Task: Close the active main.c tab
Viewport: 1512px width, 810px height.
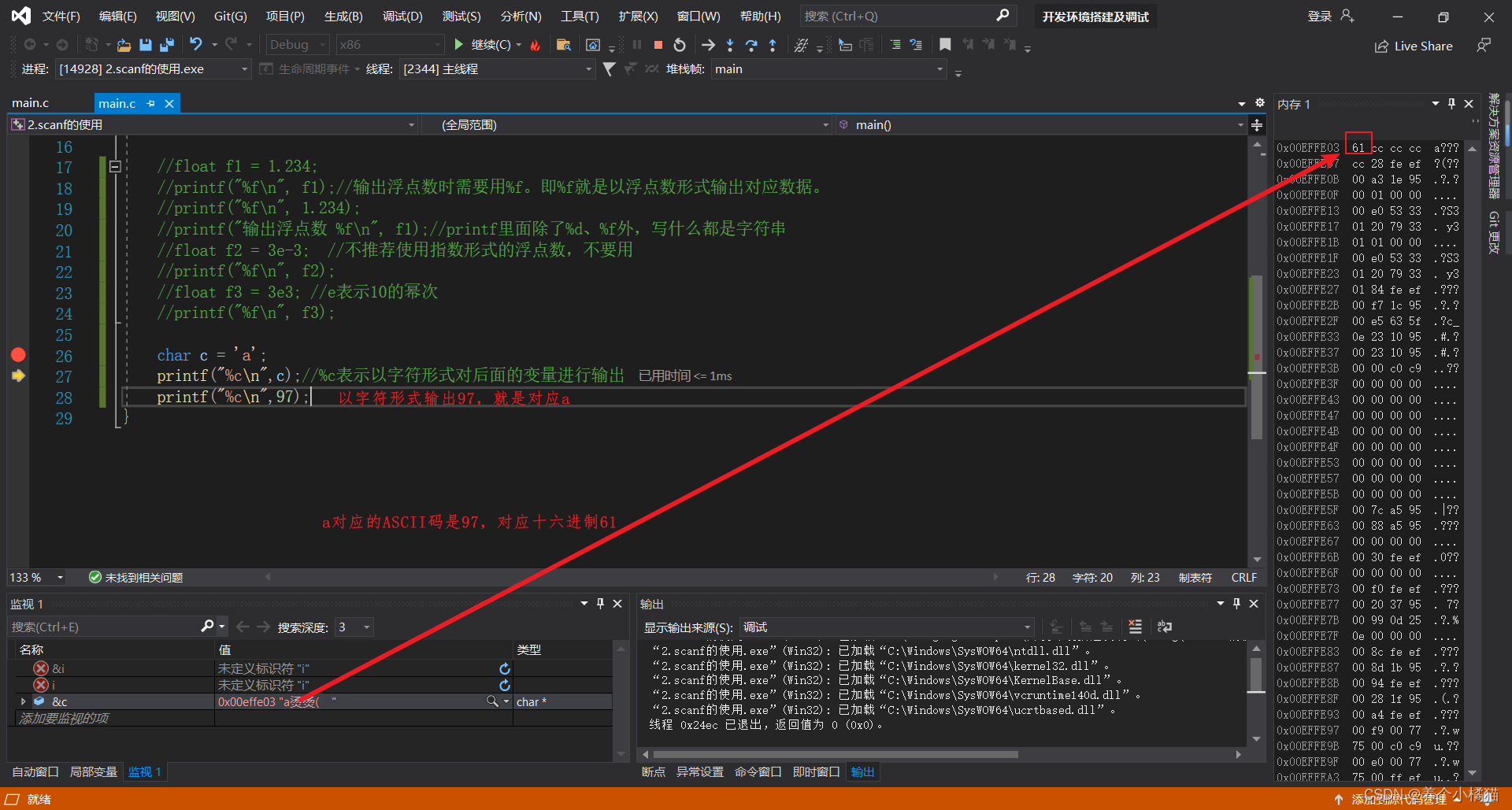Action: 169,103
